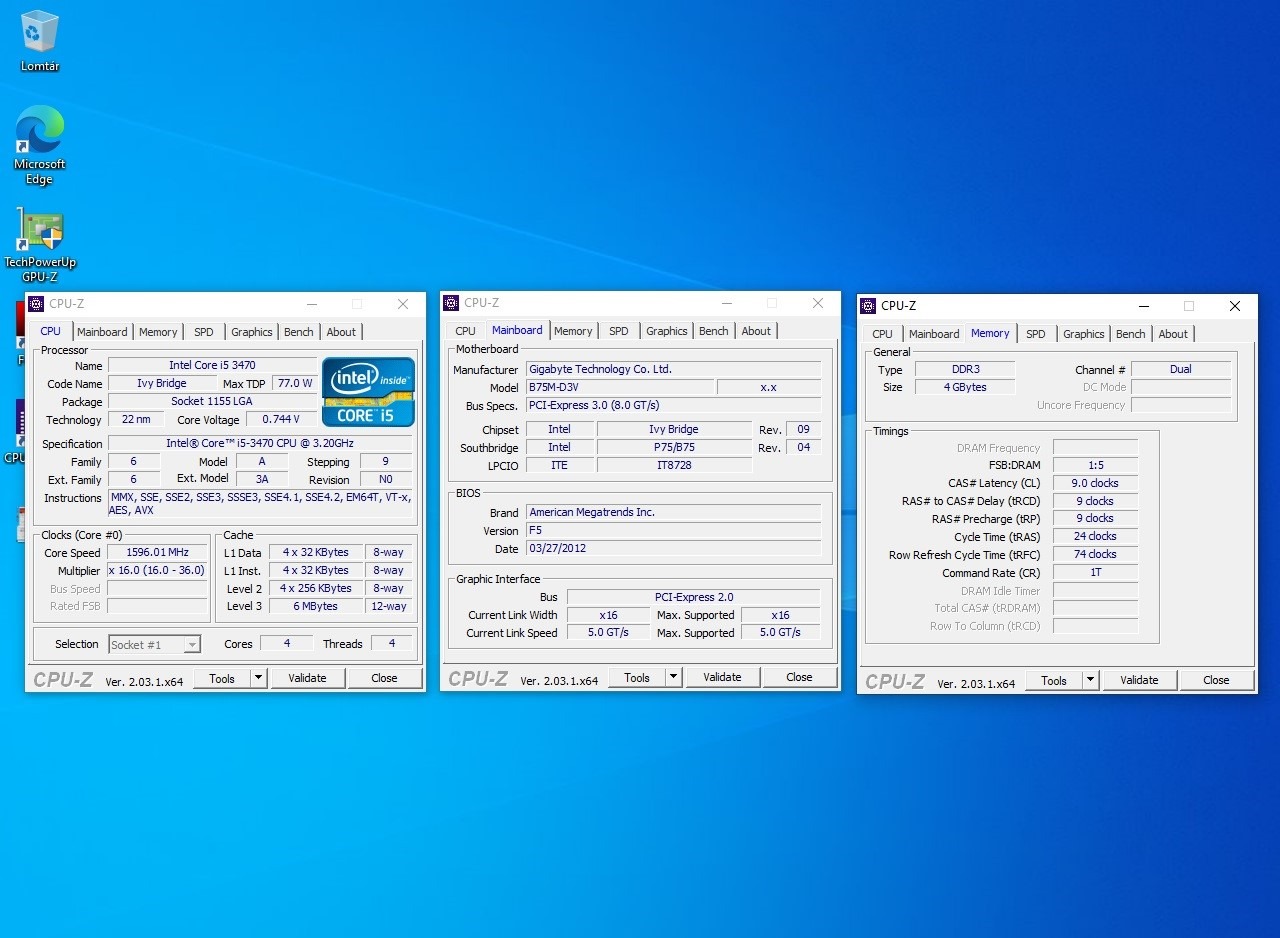Click the CAS# Latency value 9.0 clocks
The width and height of the screenshot is (1280, 938).
1095,484
